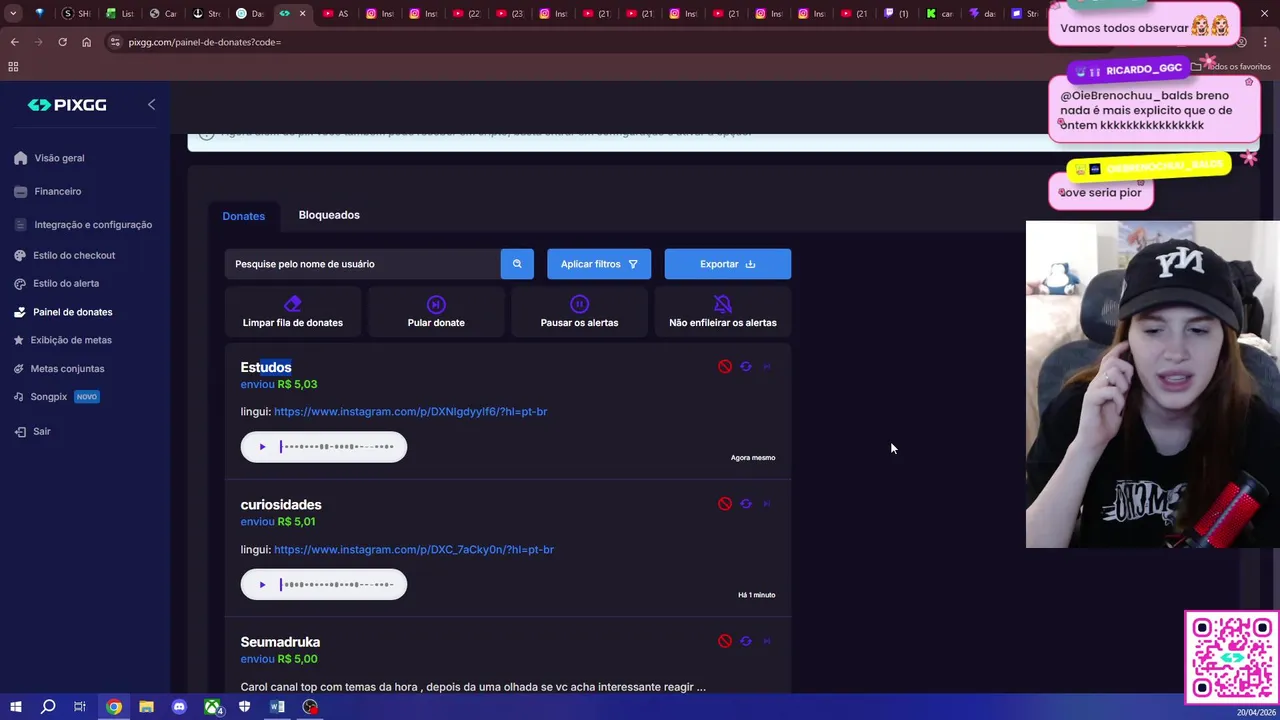This screenshot has height=720, width=1280.
Task: Open the browser tab search dropdown
Action: pyautogui.click(x=13, y=14)
